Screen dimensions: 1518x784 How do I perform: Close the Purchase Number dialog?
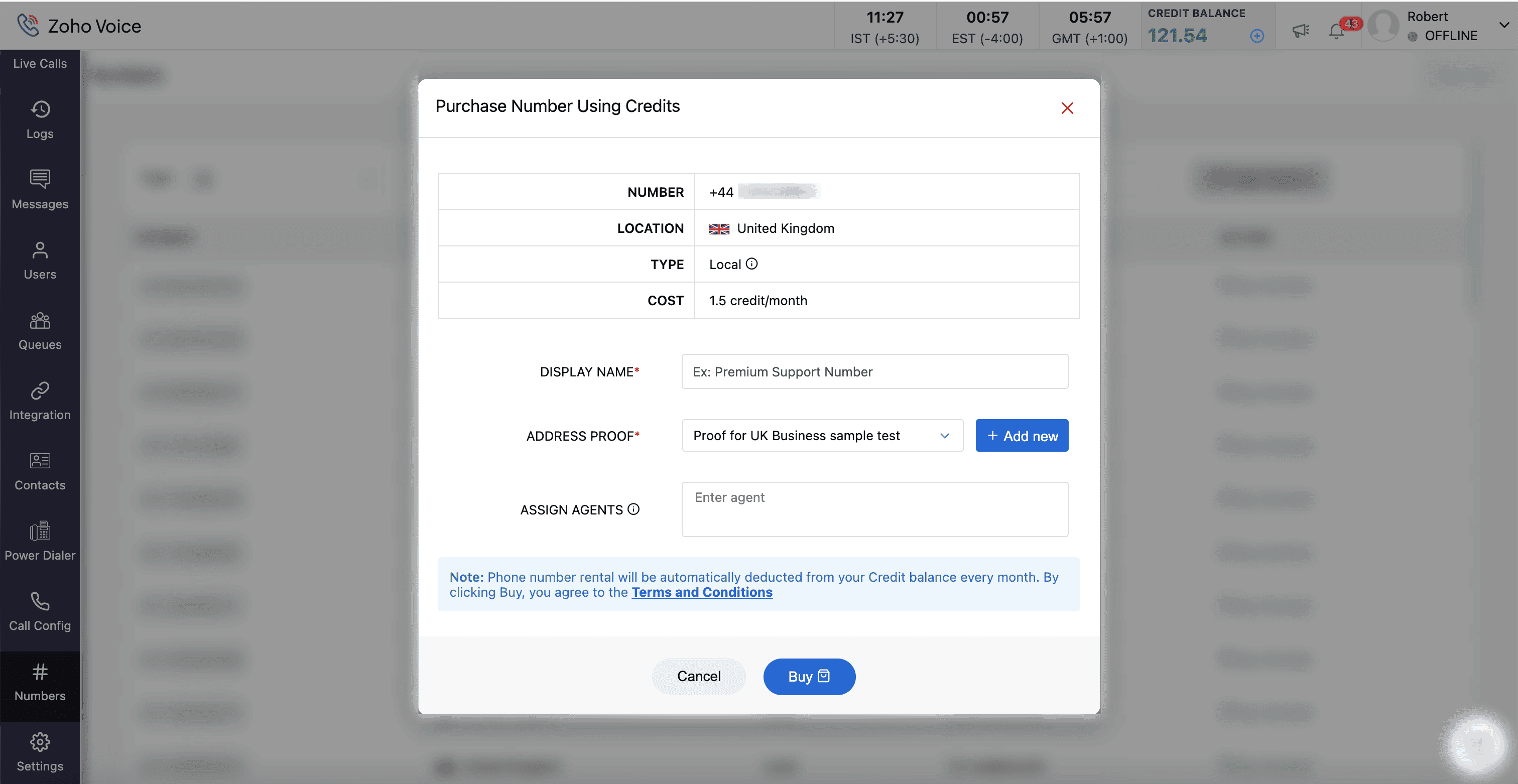1067,108
